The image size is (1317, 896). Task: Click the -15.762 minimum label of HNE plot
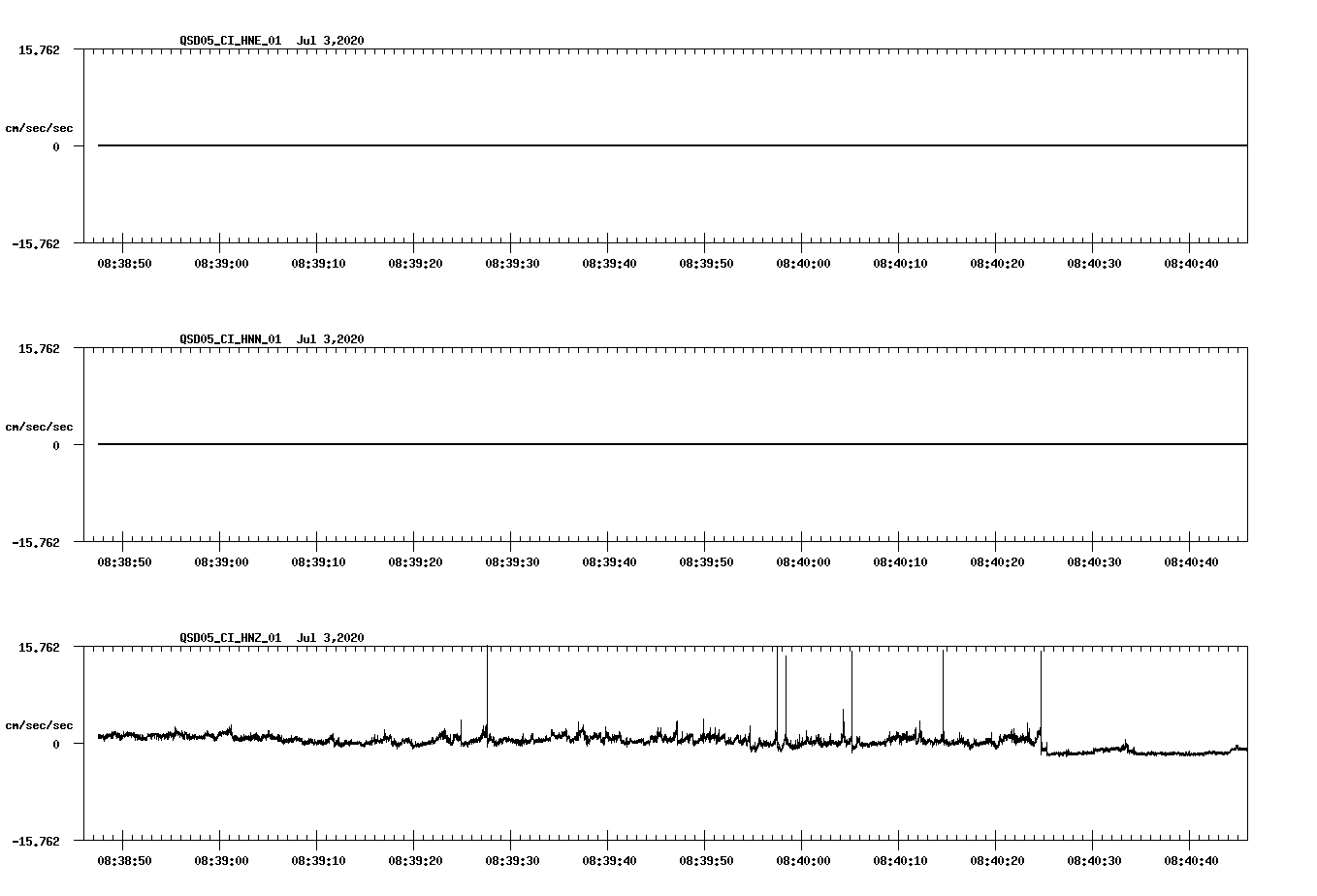click(35, 243)
